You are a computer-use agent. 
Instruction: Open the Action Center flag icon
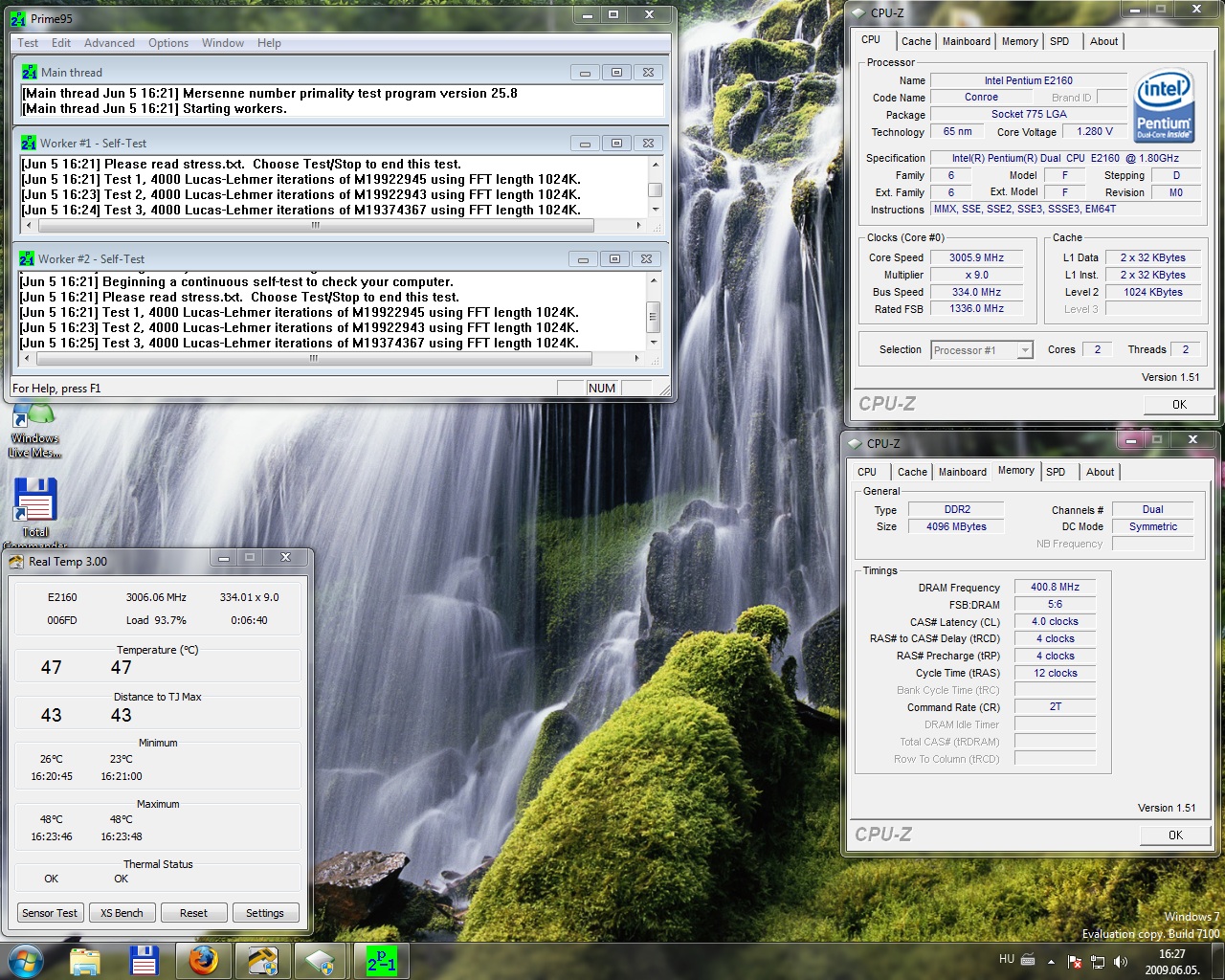pyautogui.click(x=1075, y=962)
